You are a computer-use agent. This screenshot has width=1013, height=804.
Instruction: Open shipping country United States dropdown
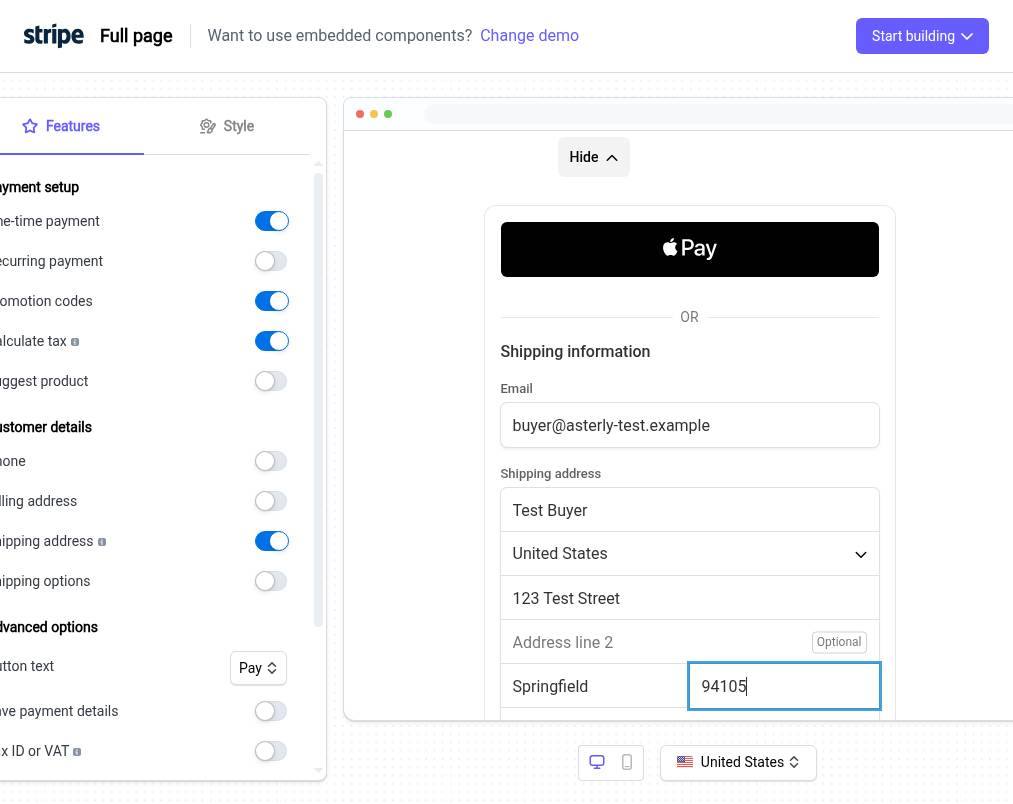coord(689,554)
